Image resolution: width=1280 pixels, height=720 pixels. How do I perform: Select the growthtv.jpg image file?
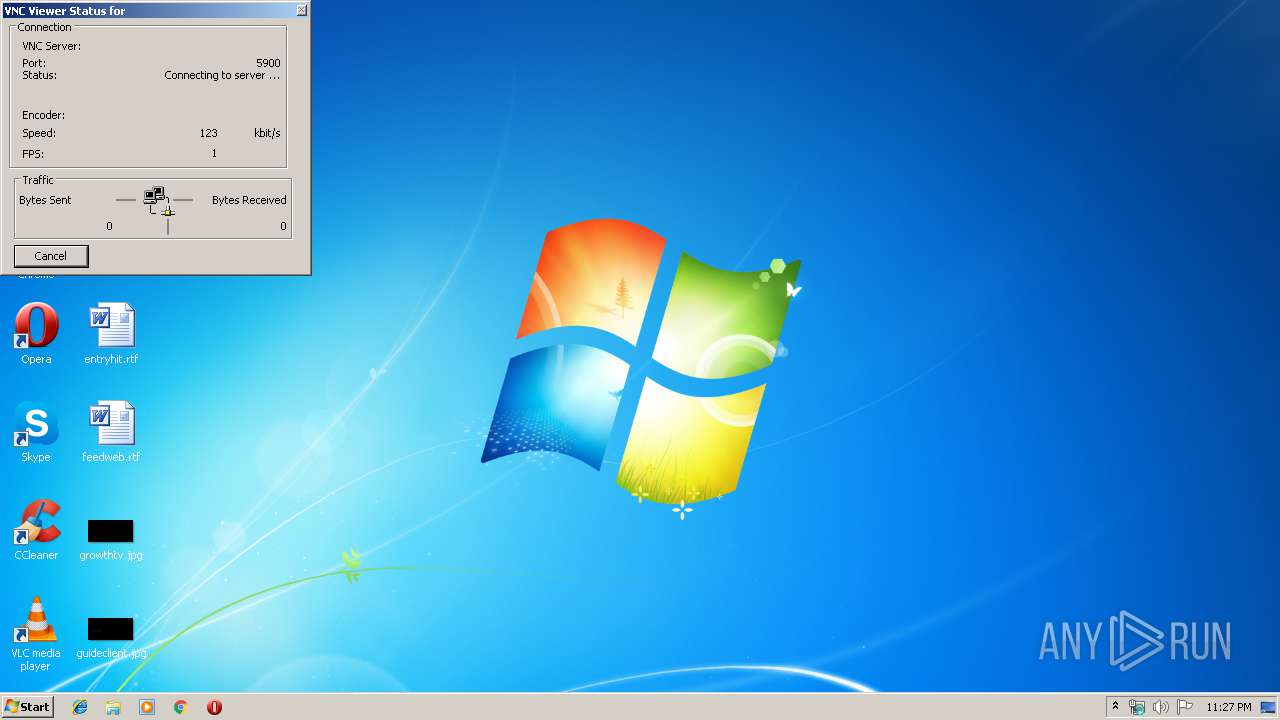click(111, 540)
